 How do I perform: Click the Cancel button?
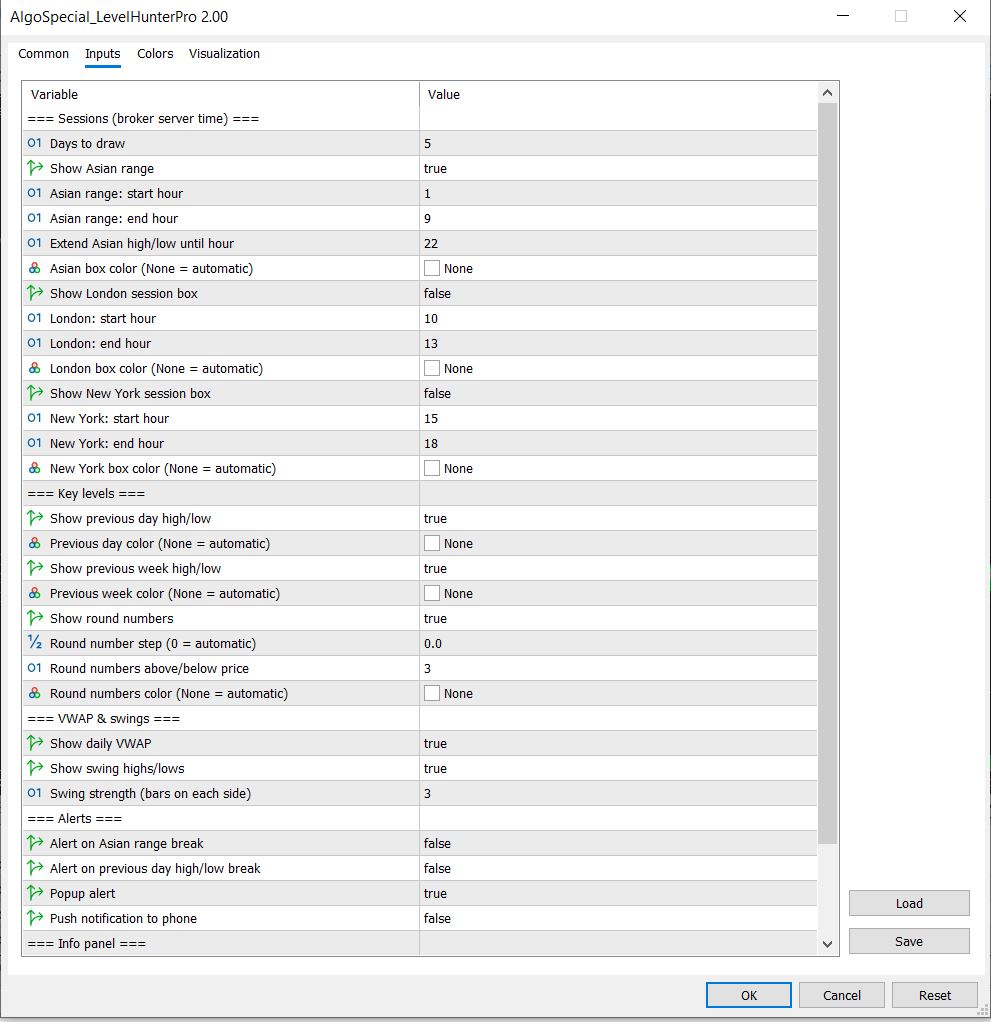point(842,995)
